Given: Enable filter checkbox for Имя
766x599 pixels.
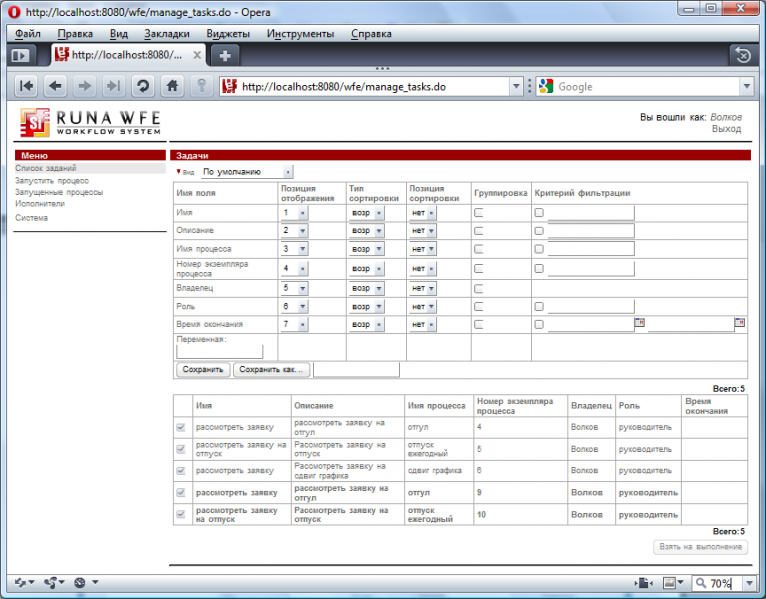Looking at the screenshot, I should tap(539, 213).
